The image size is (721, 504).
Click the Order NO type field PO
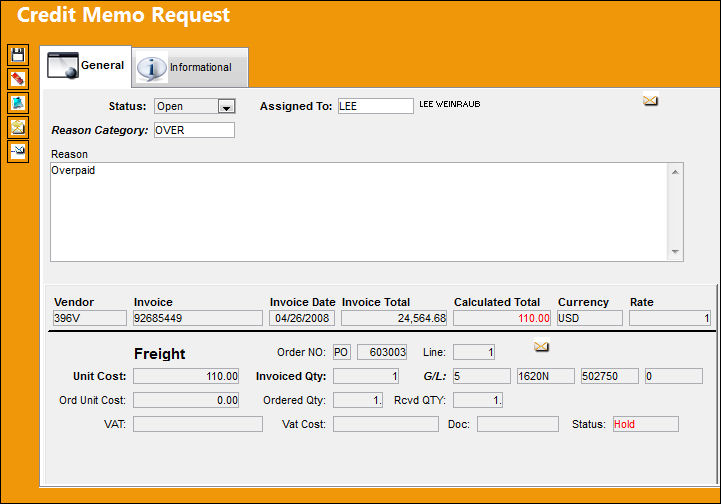[x=342, y=352]
